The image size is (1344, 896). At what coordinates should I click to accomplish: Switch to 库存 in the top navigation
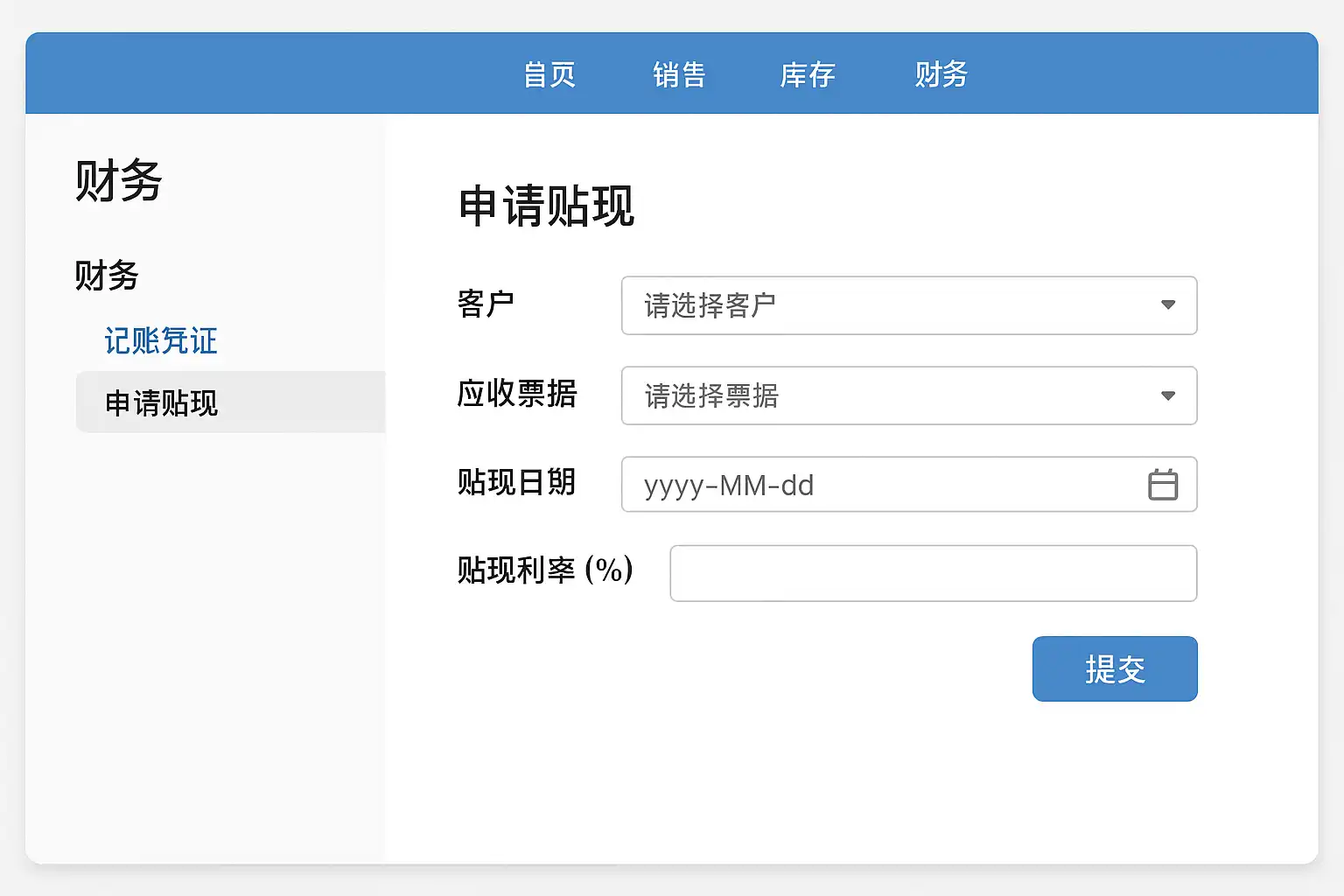[807, 75]
